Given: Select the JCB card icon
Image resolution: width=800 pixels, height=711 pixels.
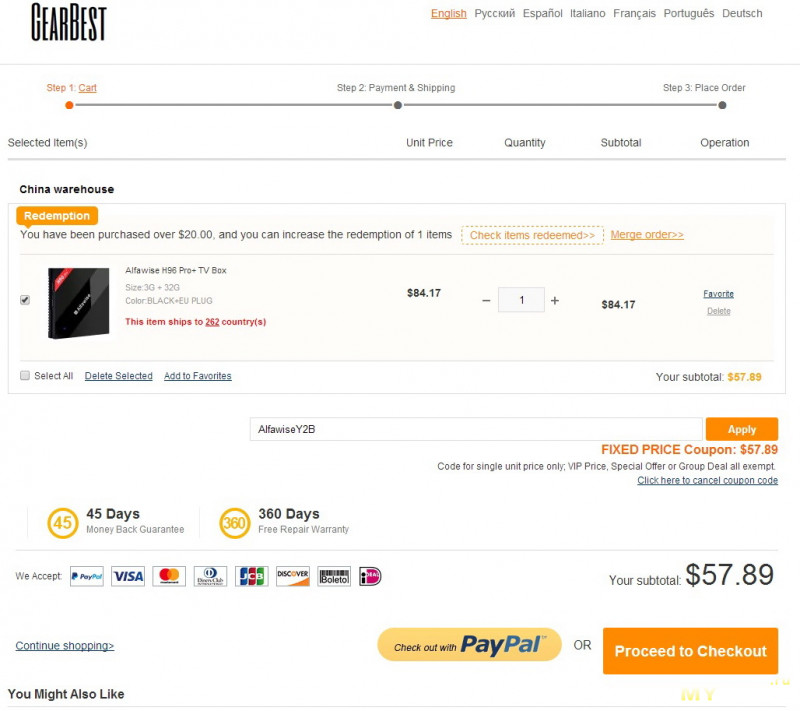Looking at the screenshot, I should click(x=252, y=576).
